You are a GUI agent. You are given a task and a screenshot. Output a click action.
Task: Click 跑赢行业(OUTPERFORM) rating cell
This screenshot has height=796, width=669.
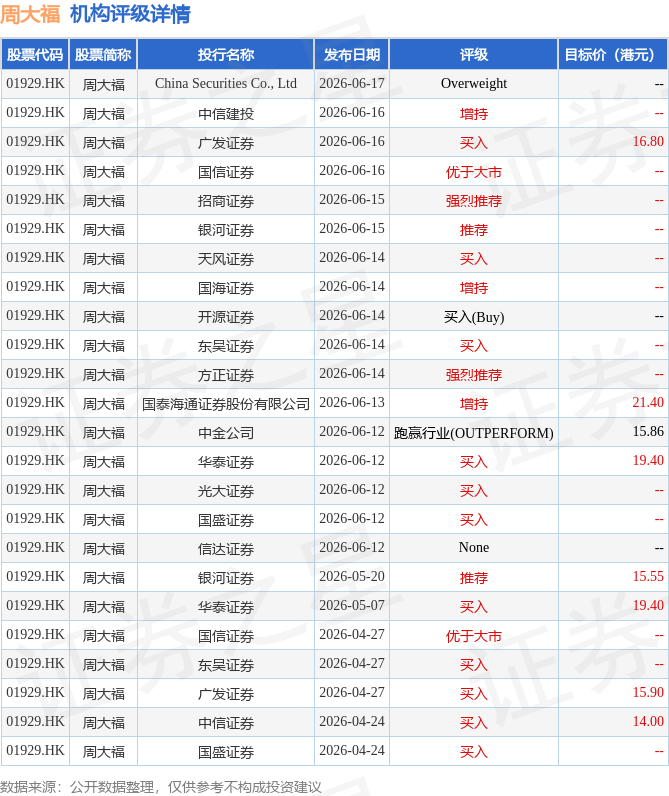coord(474,433)
